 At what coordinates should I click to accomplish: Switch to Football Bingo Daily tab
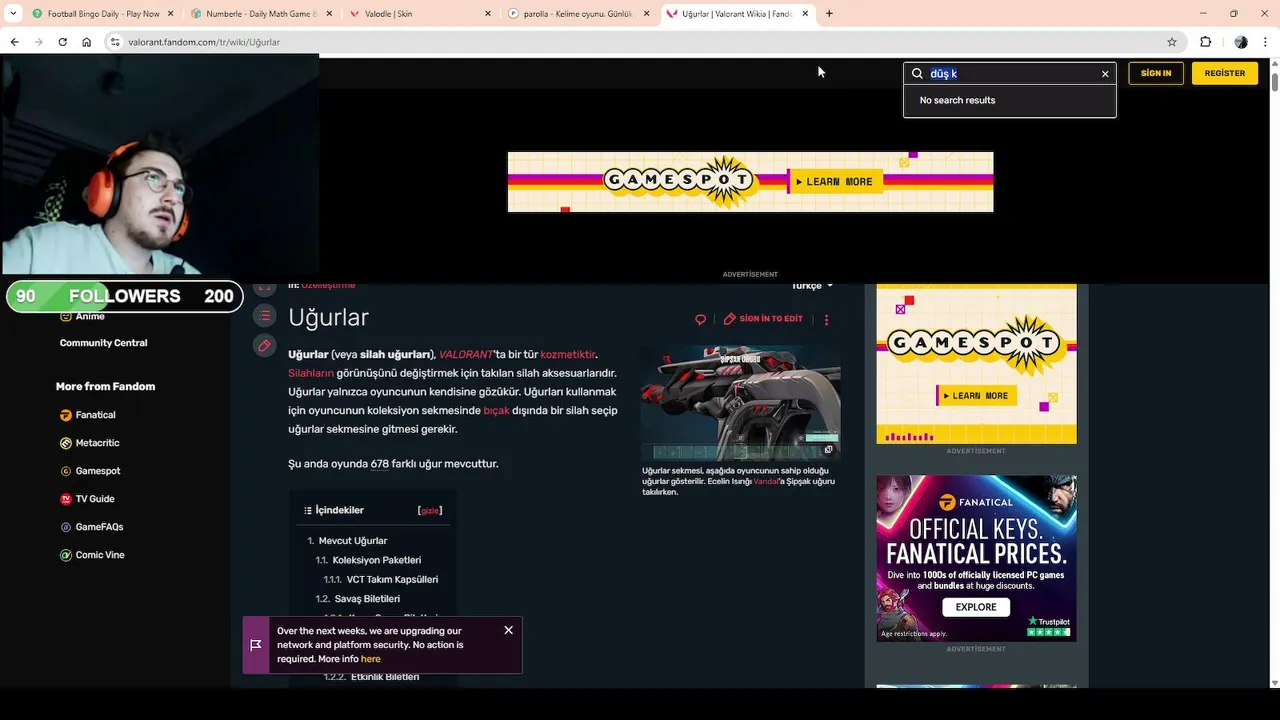pyautogui.click(x=101, y=14)
